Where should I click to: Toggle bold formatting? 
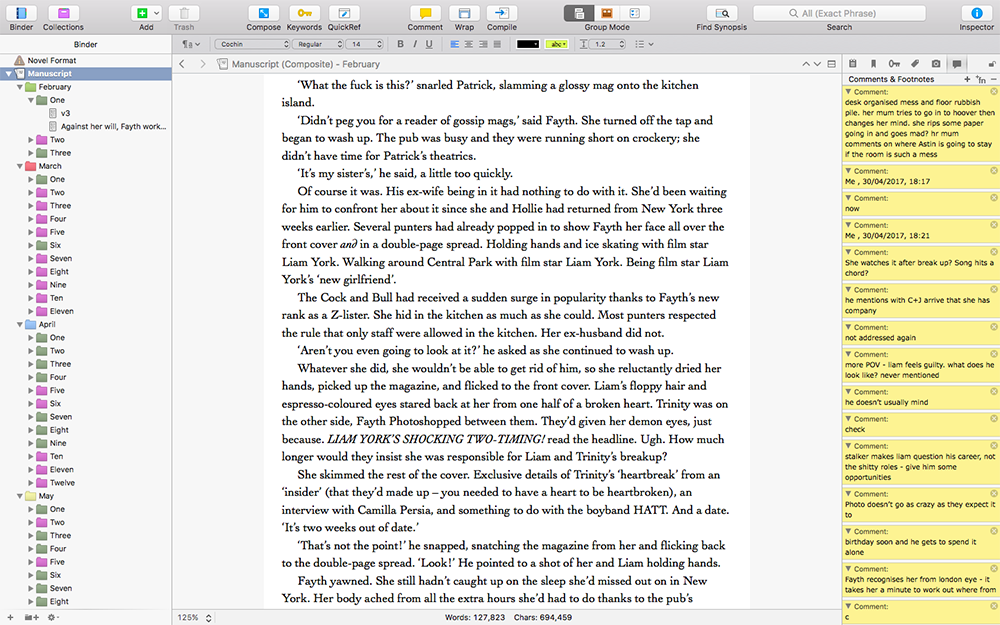coord(401,44)
